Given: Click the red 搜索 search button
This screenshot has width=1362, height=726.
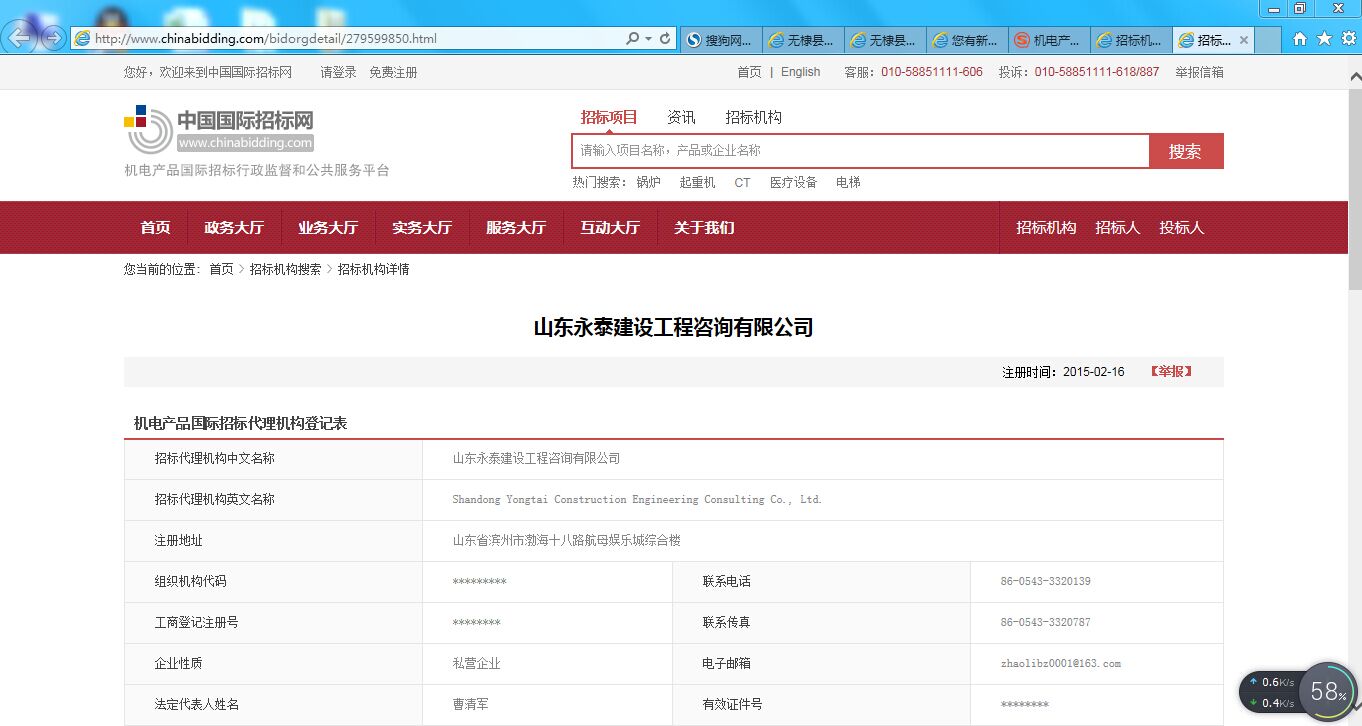Looking at the screenshot, I should [1185, 151].
